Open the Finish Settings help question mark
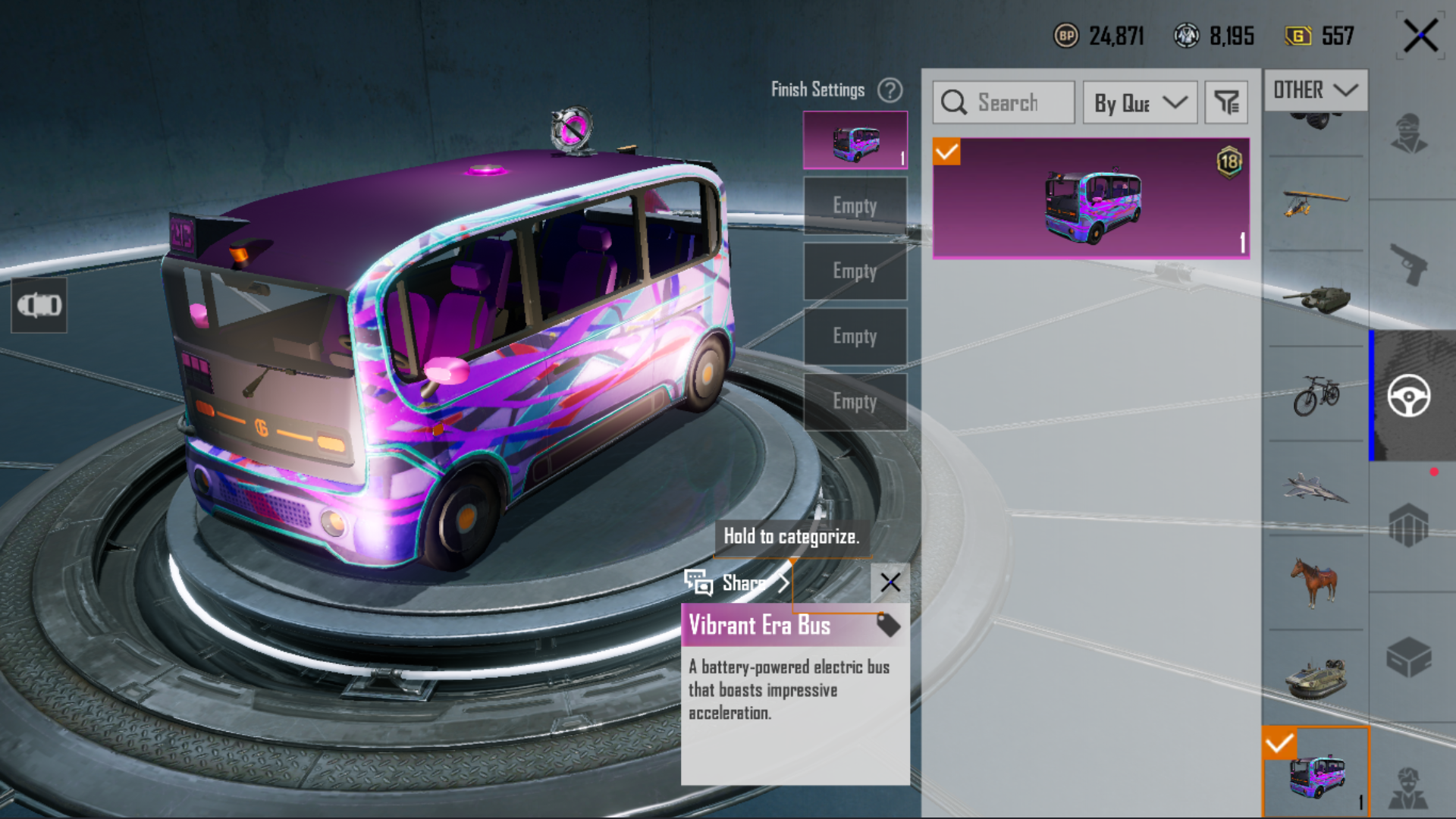1456x819 pixels. tap(890, 90)
